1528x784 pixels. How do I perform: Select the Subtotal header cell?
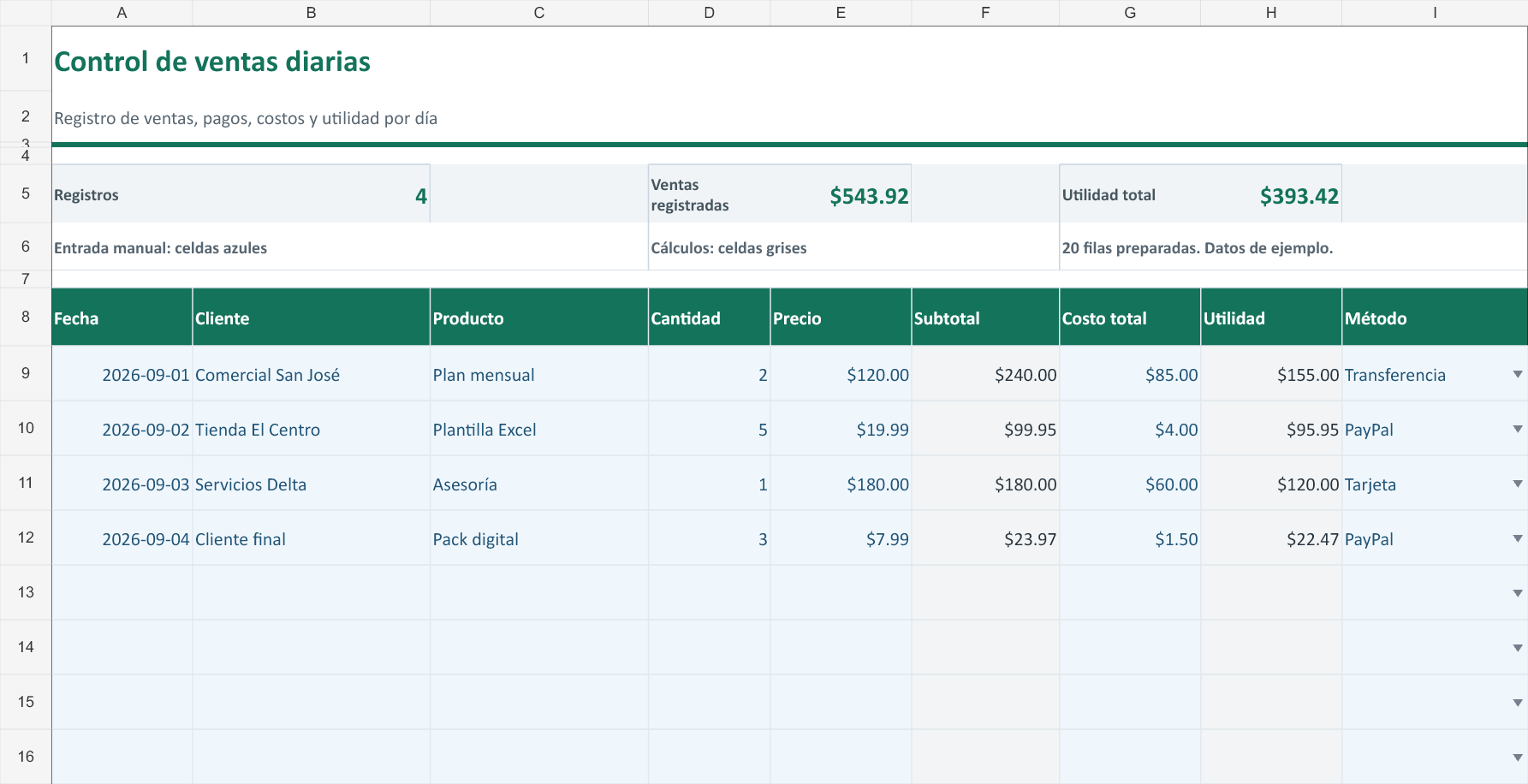(985, 318)
